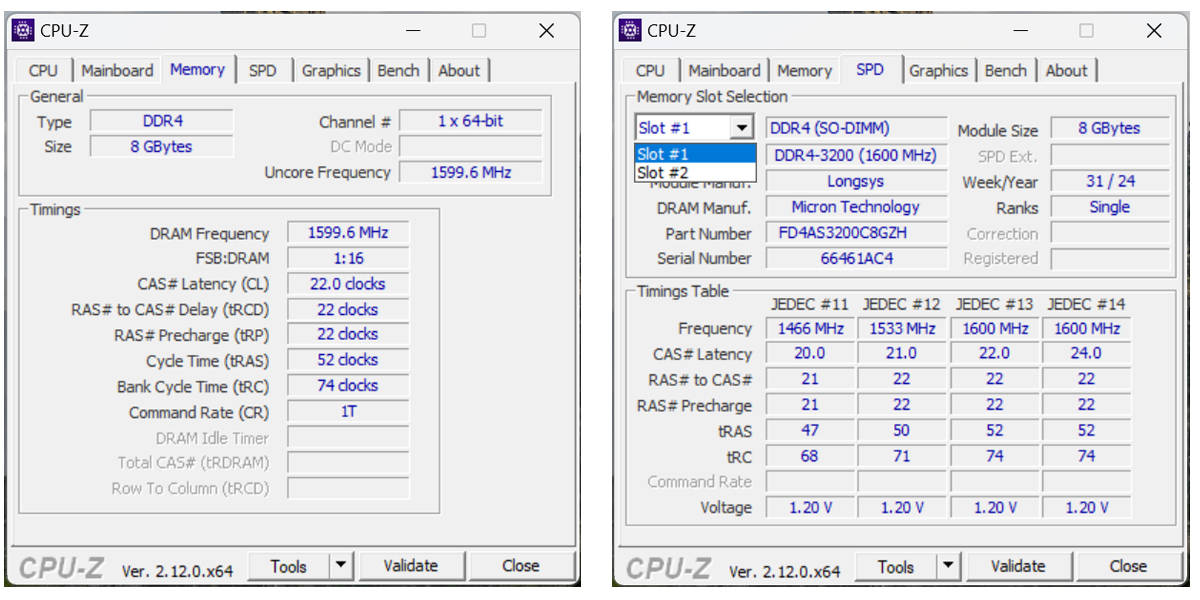
Task: Click JEDEC #11 tRC value 68
Action: (810, 456)
